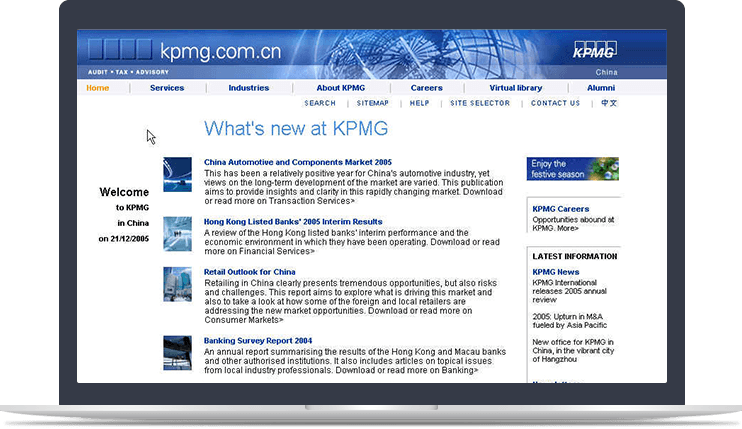Click the Banking Survey Report thumbnail

click(177, 351)
